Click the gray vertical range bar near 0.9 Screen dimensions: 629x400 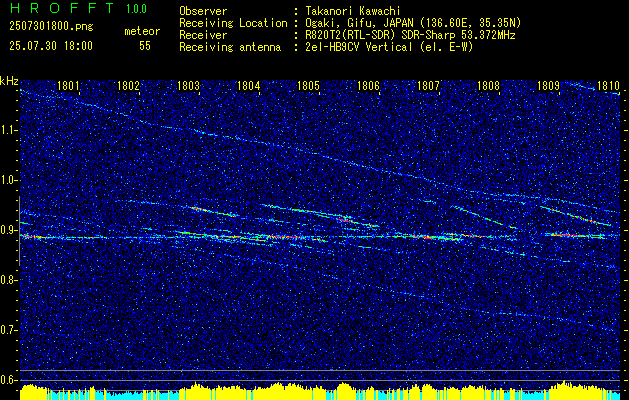[x=19, y=231]
